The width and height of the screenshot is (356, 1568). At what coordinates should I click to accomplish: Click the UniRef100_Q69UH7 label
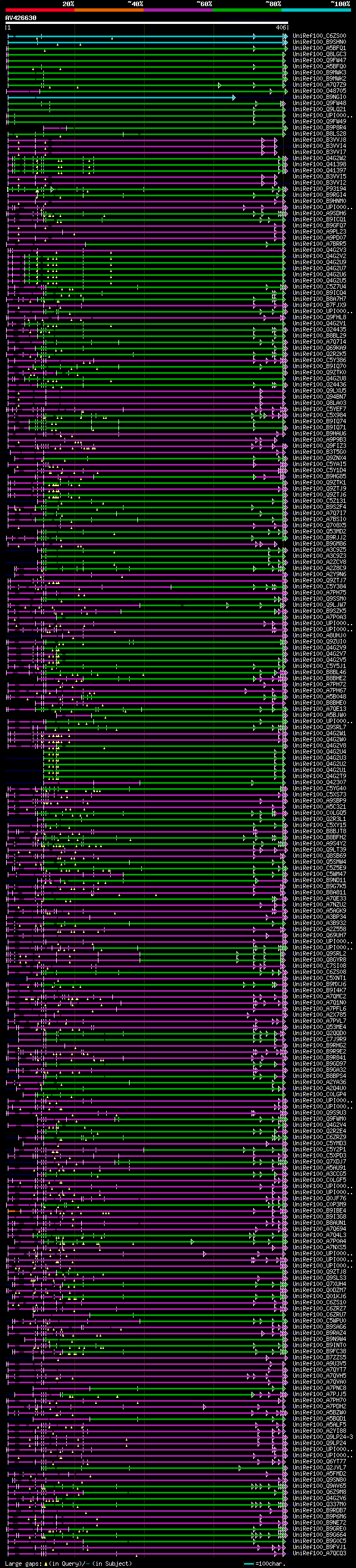319,936
